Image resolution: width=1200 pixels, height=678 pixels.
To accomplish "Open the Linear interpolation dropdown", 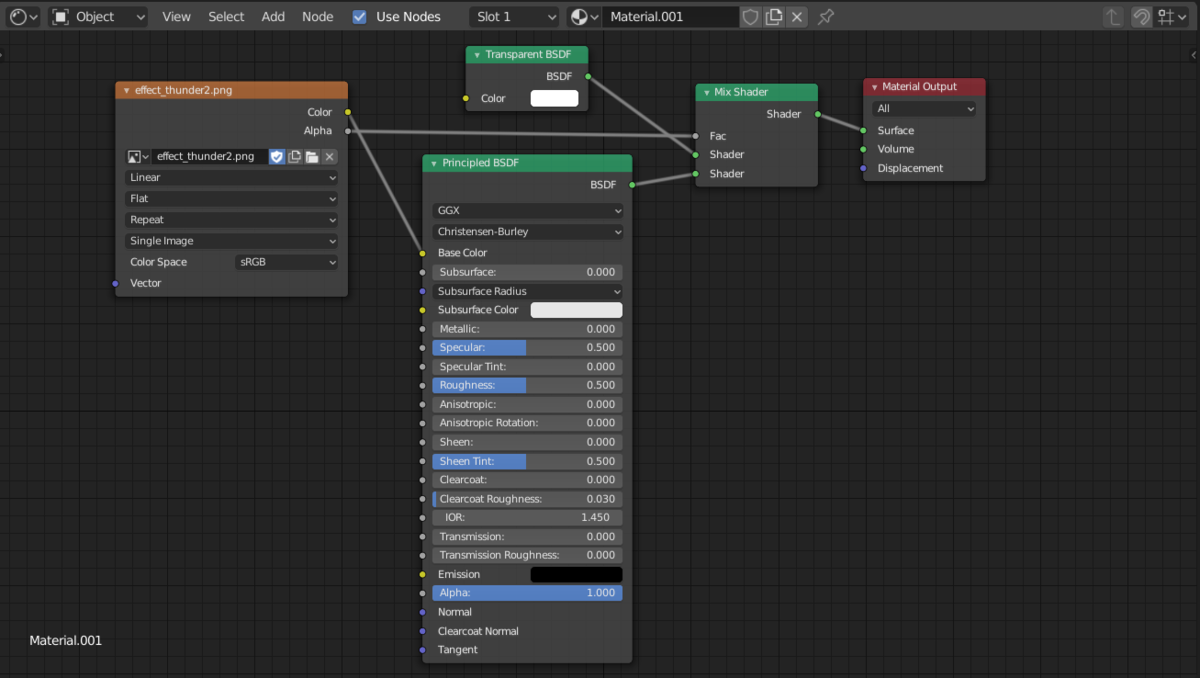I will click(x=232, y=177).
